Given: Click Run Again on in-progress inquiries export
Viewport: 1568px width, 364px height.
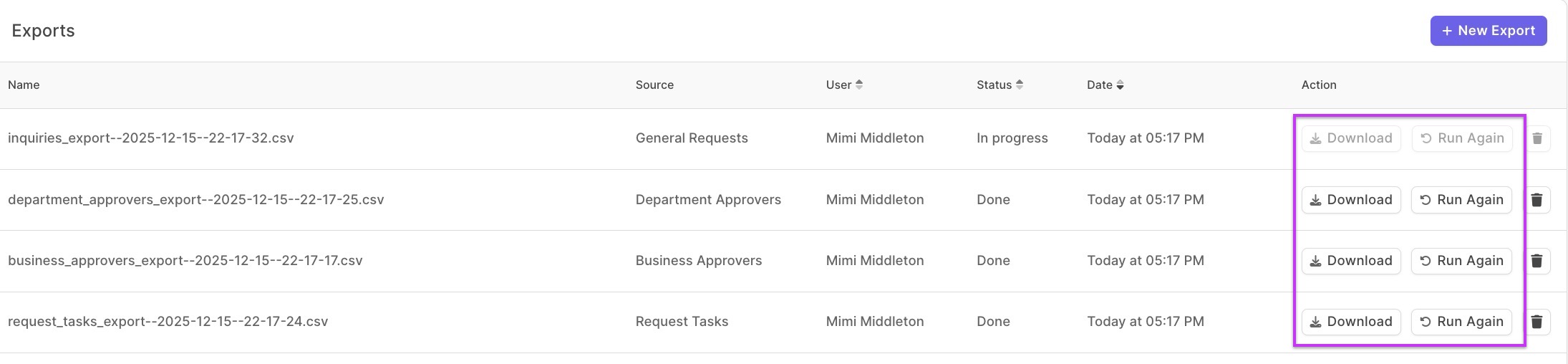Looking at the screenshot, I should click(x=1461, y=138).
